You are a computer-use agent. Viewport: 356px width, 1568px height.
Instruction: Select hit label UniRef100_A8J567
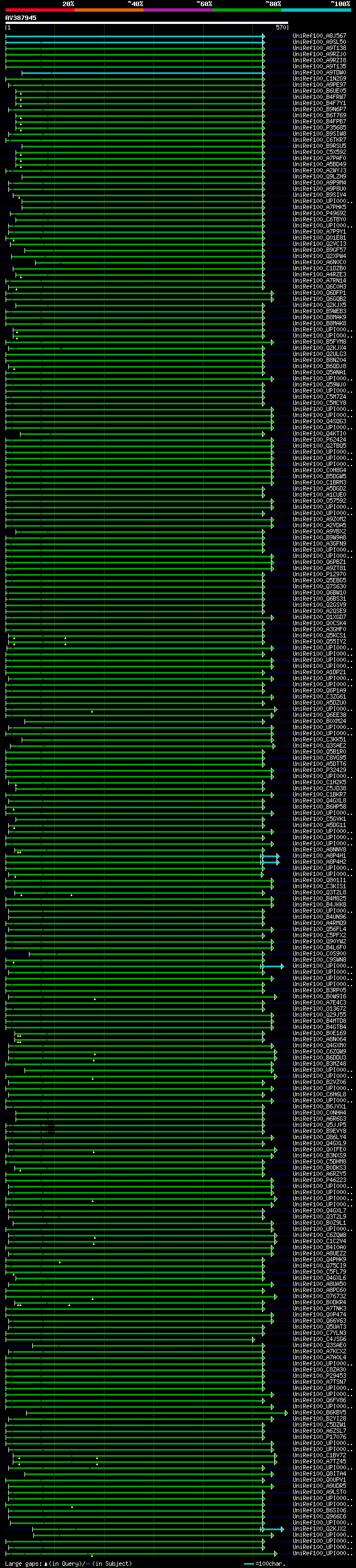click(x=319, y=36)
